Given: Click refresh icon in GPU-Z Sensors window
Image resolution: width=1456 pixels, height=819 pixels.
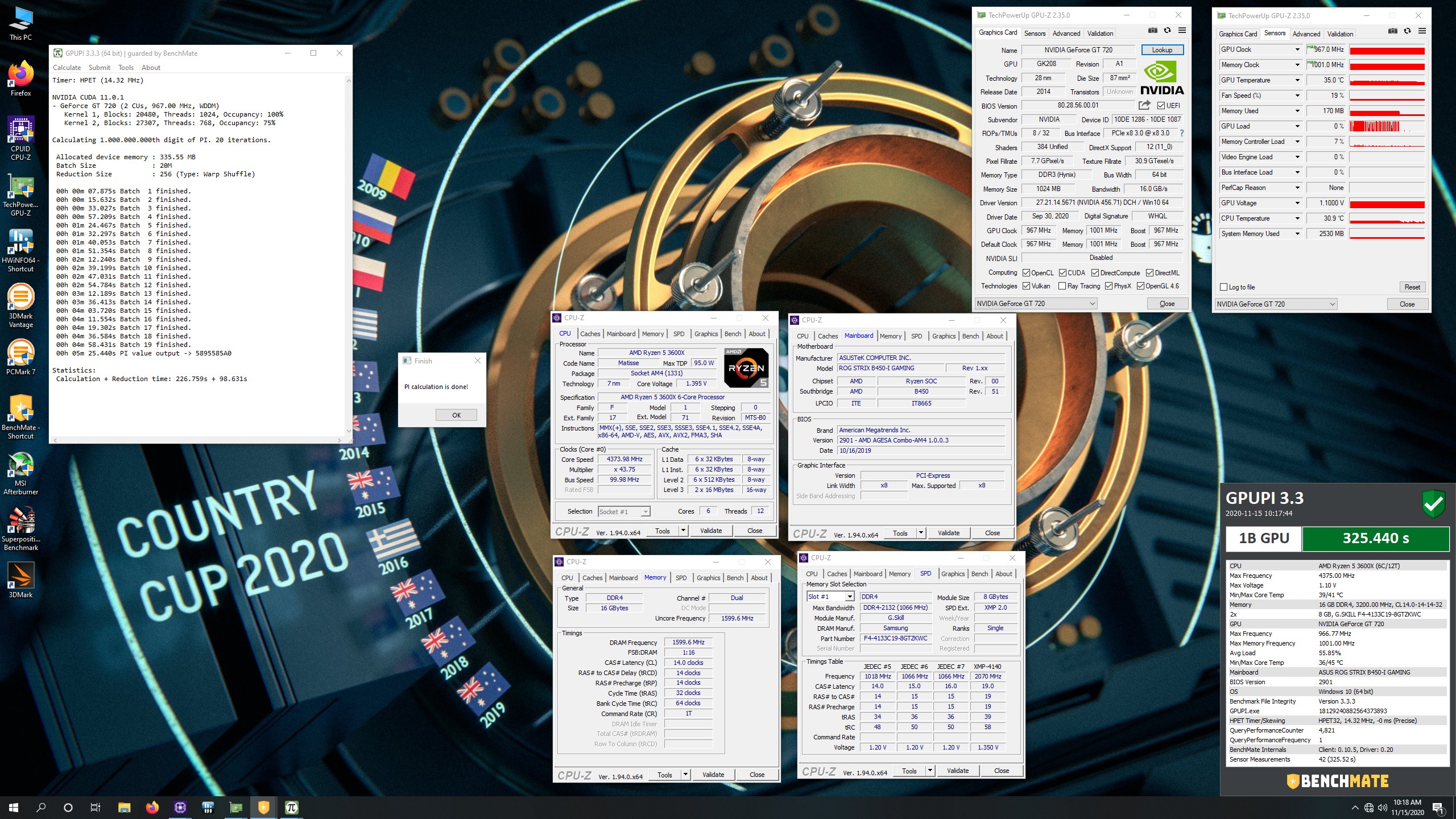Looking at the screenshot, I should (1407, 31).
